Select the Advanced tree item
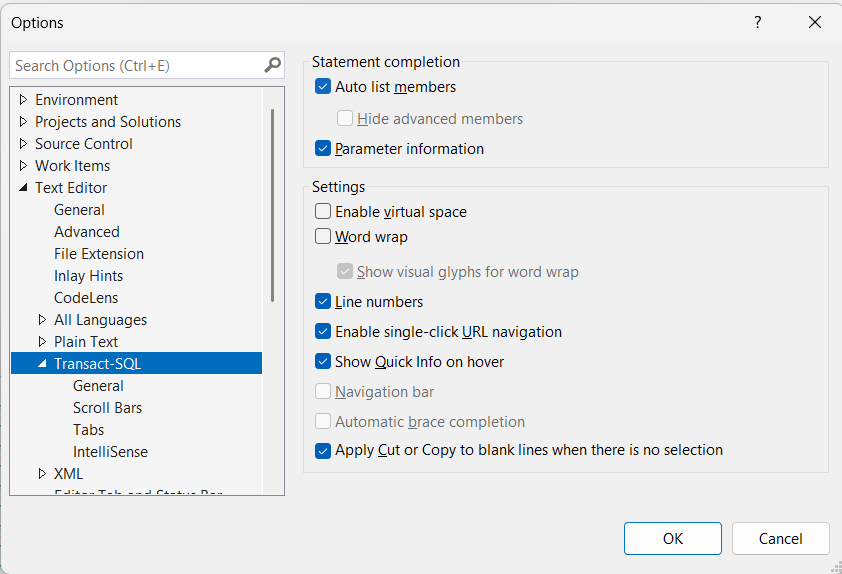Screen dimensions: 842x574 point(87,232)
